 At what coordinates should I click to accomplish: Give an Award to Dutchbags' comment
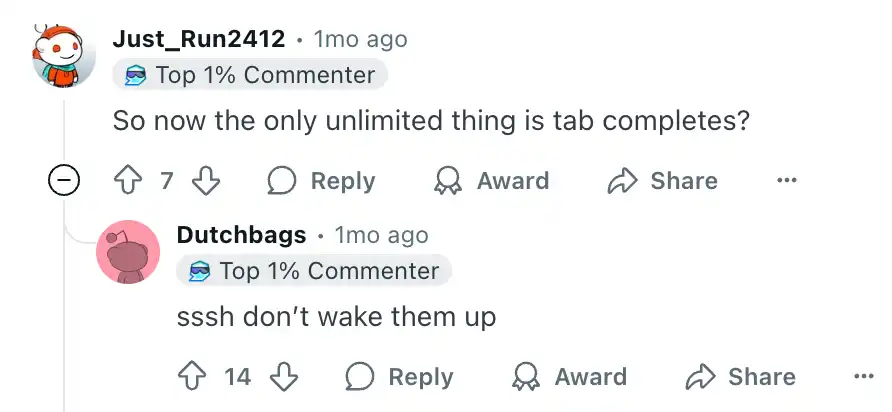pyautogui.click(x=569, y=377)
